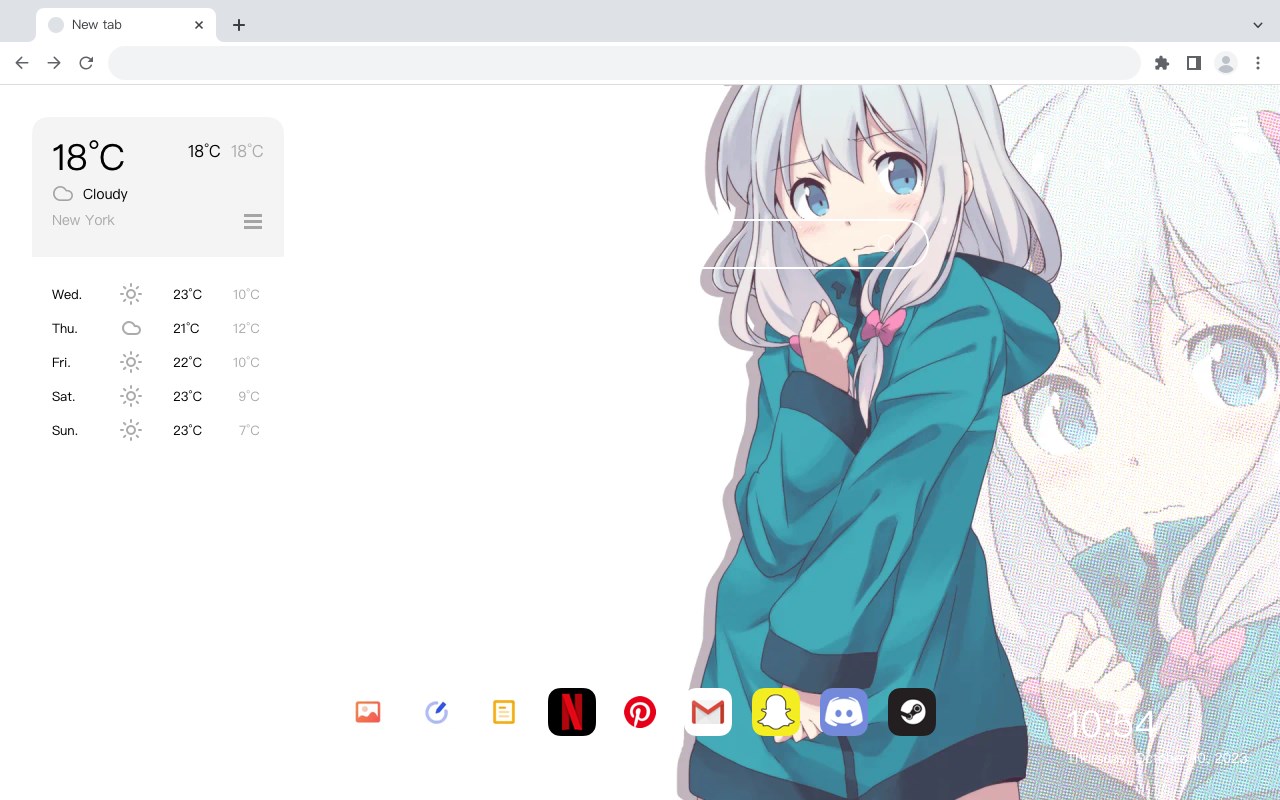This screenshot has width=1280, height=800.
Task: Click the cloudy weather icon
Action: (63, 194)
